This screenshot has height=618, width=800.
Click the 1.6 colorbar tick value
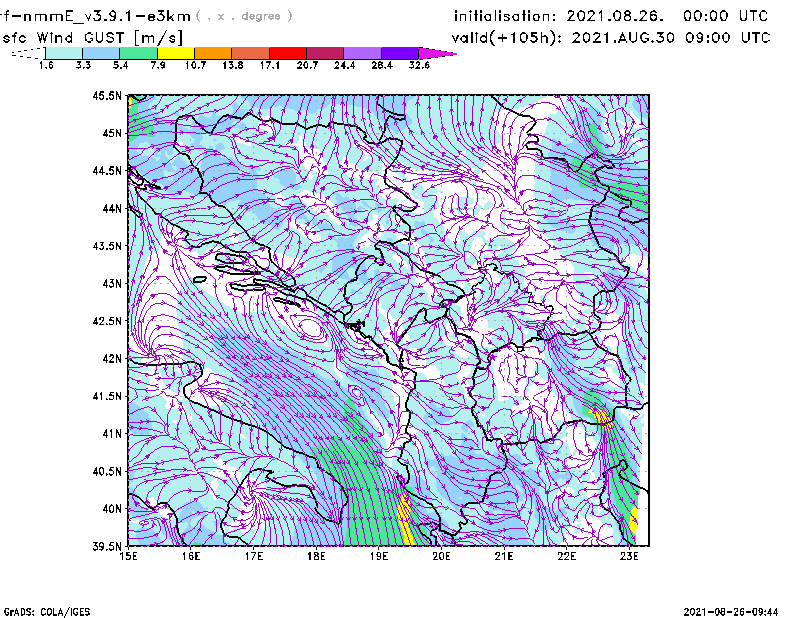click(46, 65)
